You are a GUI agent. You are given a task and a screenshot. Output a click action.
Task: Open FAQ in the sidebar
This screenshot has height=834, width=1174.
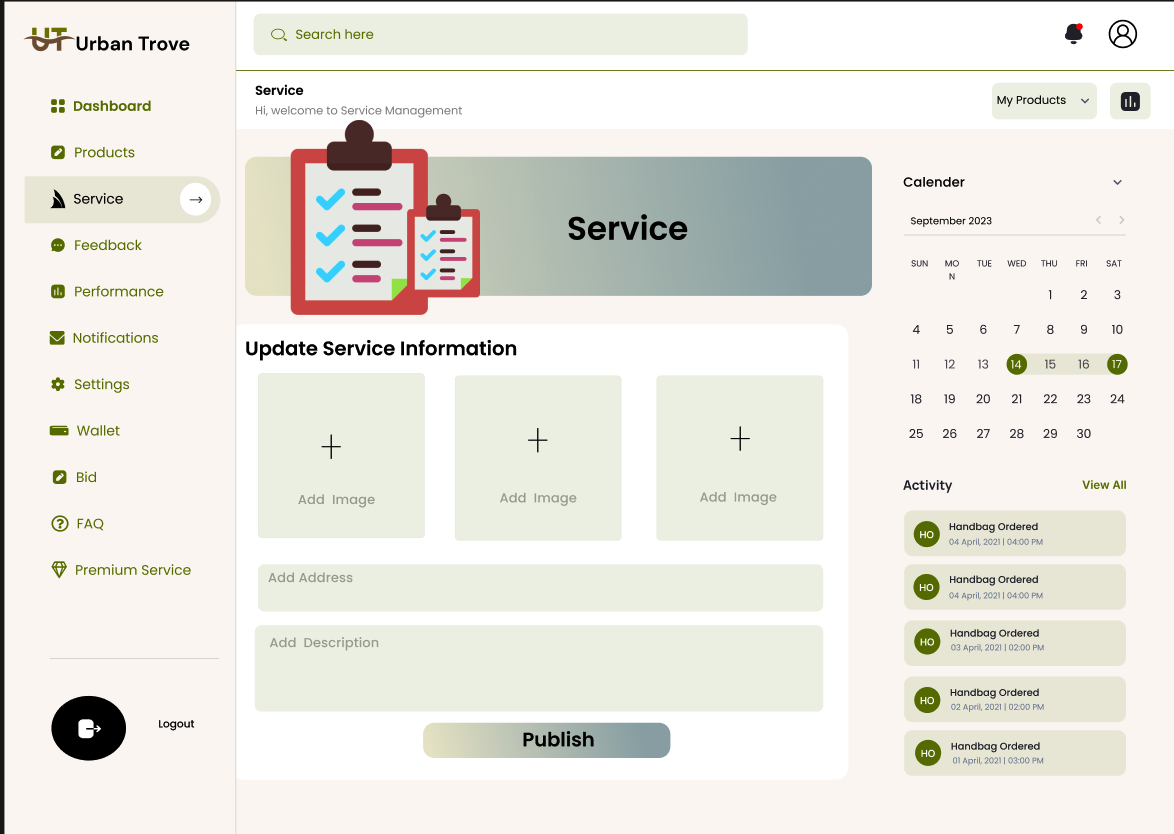[90, 524]
